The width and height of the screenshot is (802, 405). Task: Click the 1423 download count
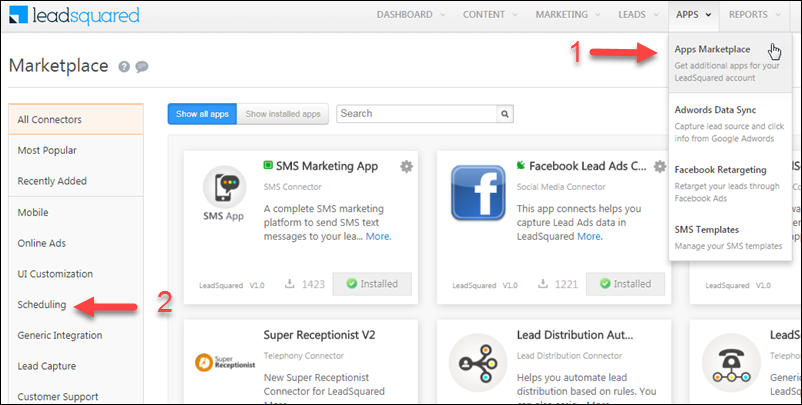point(313,284)
